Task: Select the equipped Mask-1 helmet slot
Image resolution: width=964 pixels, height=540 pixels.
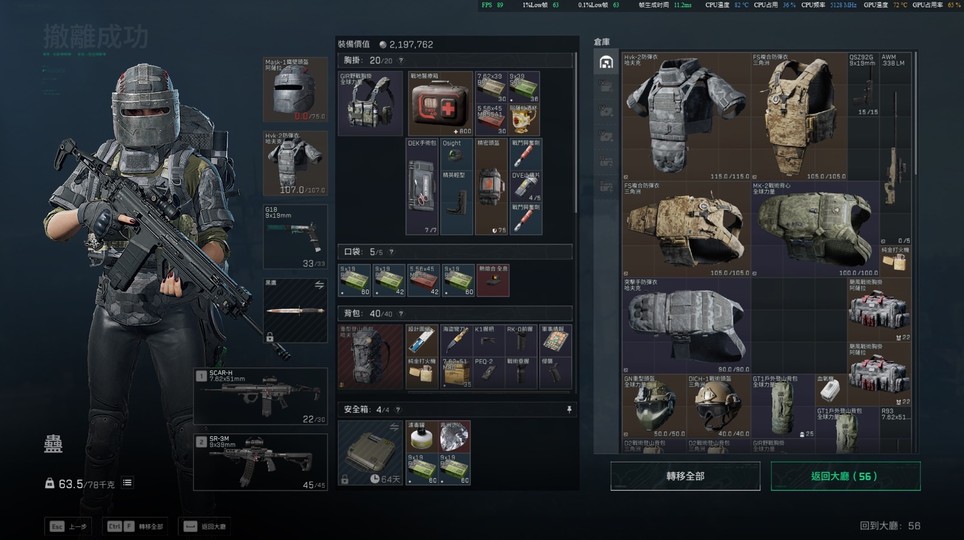Action: pyautogui.click(x=295, y=89)
